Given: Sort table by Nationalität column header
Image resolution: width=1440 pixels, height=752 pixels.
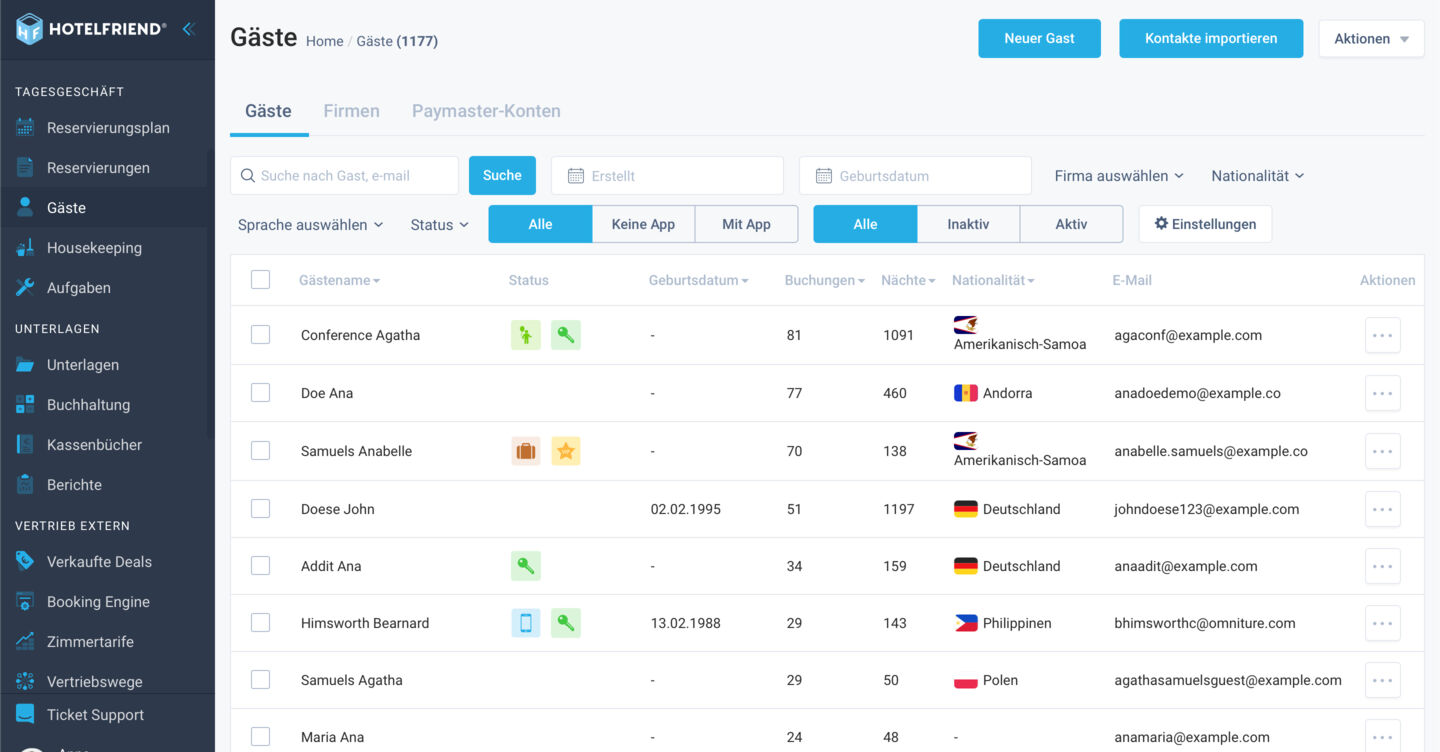Looking at the screenshot, I should click(993, 281).
